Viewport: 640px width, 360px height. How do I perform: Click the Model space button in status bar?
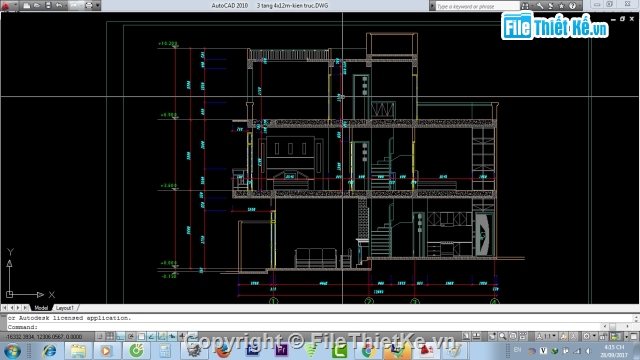pyautogui.click(x=466, y=336)
